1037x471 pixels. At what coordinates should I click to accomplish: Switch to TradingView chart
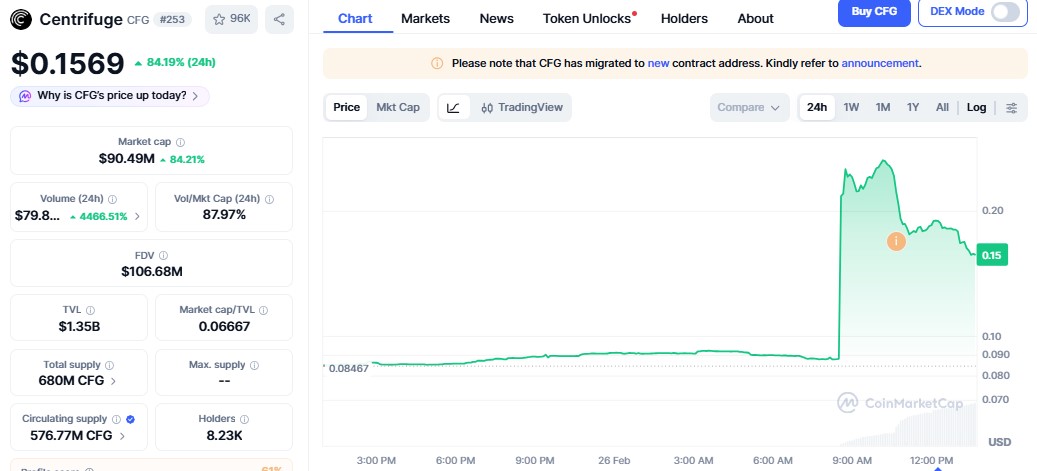click(x=522, y=108)
